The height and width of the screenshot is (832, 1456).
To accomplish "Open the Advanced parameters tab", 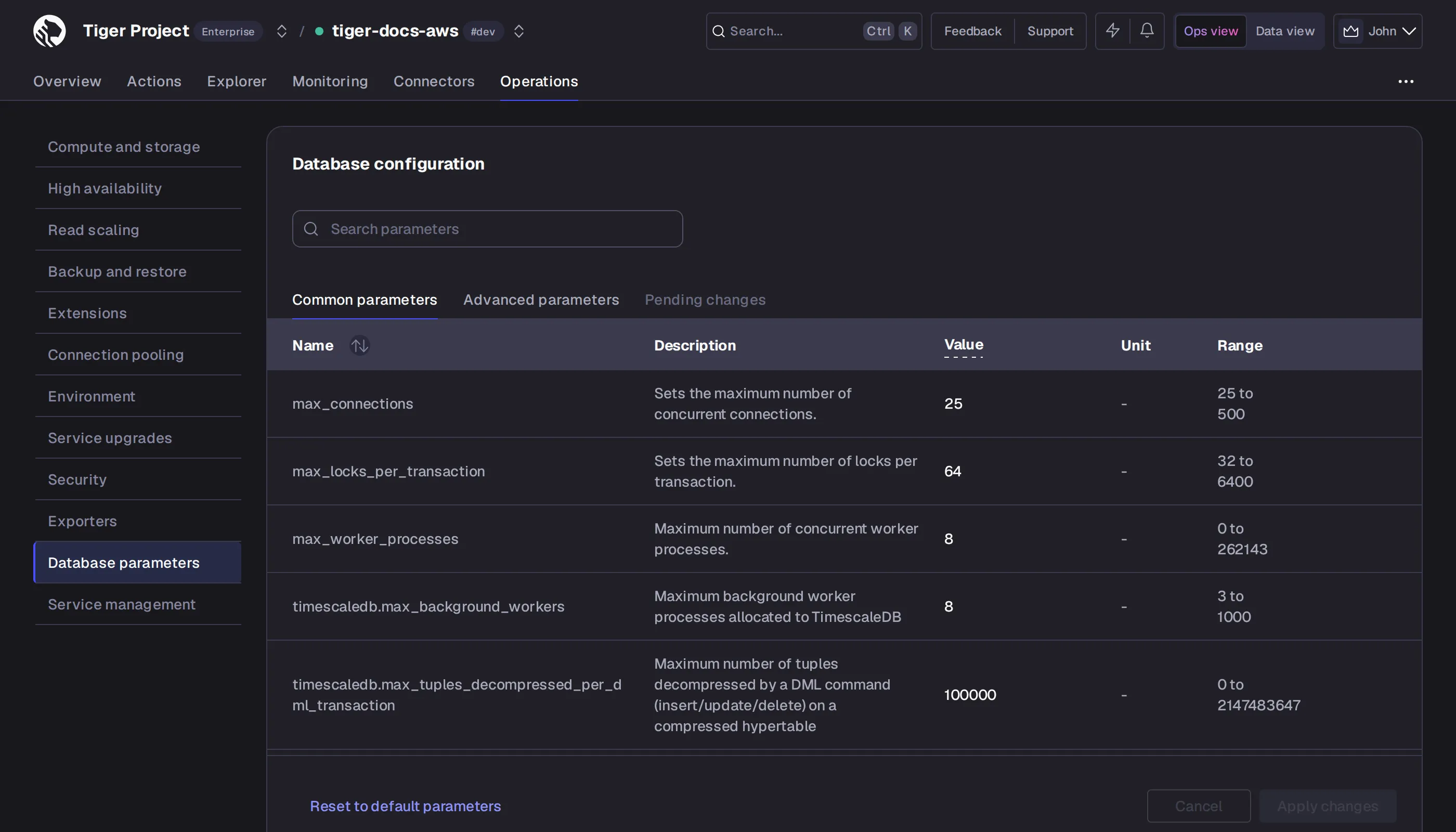I will pyautogui.click(x=541, y=300).
